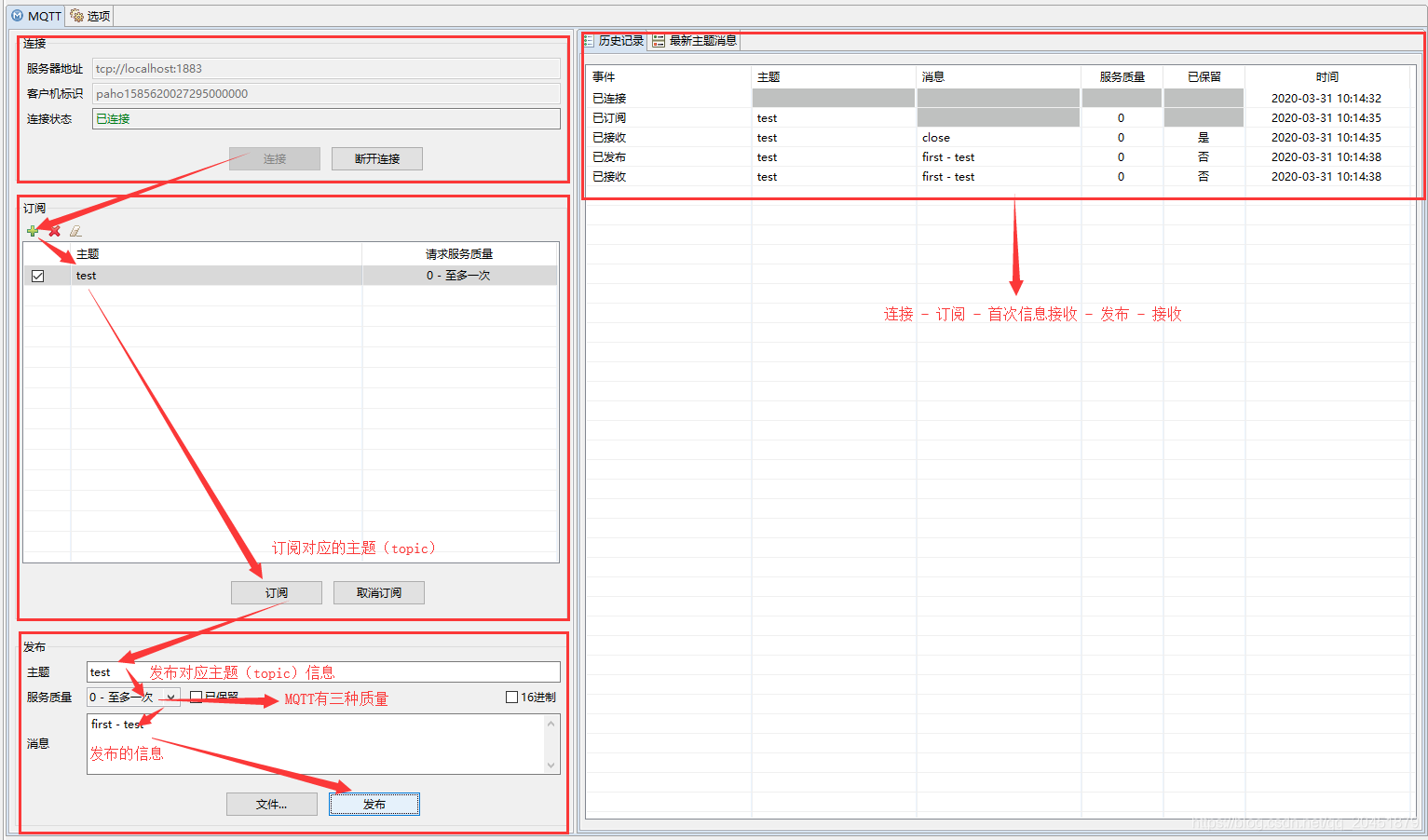Click the 订阅 subscribe button

coord(277,592)
